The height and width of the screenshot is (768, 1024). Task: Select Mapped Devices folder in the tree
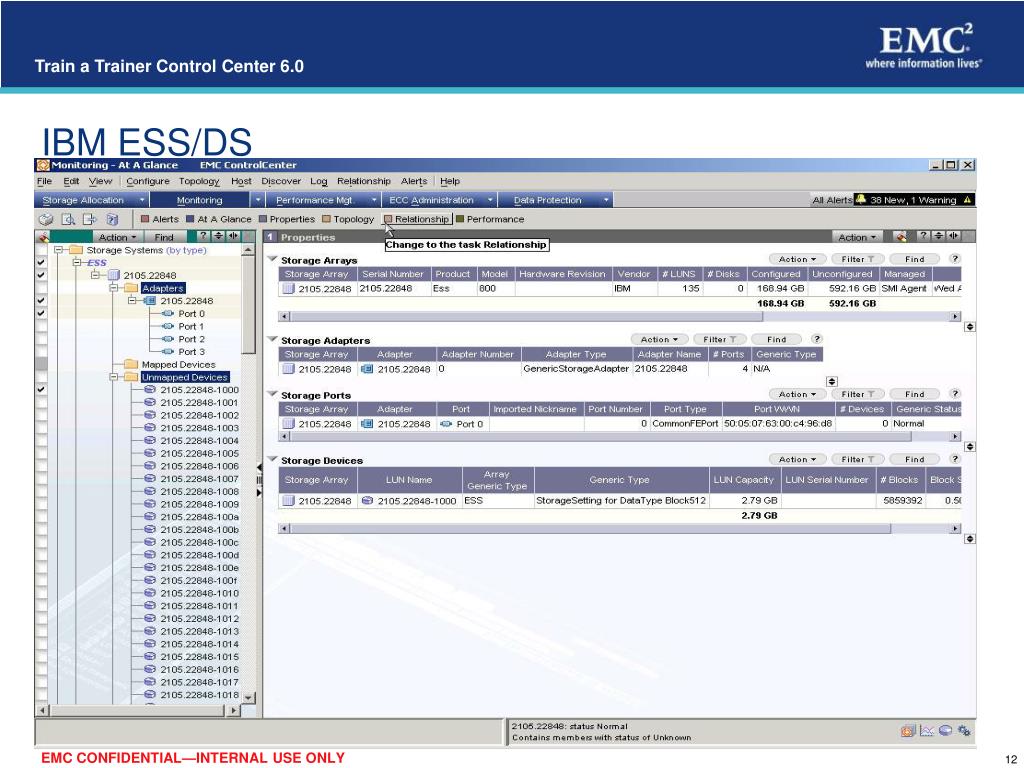[178, 364]
